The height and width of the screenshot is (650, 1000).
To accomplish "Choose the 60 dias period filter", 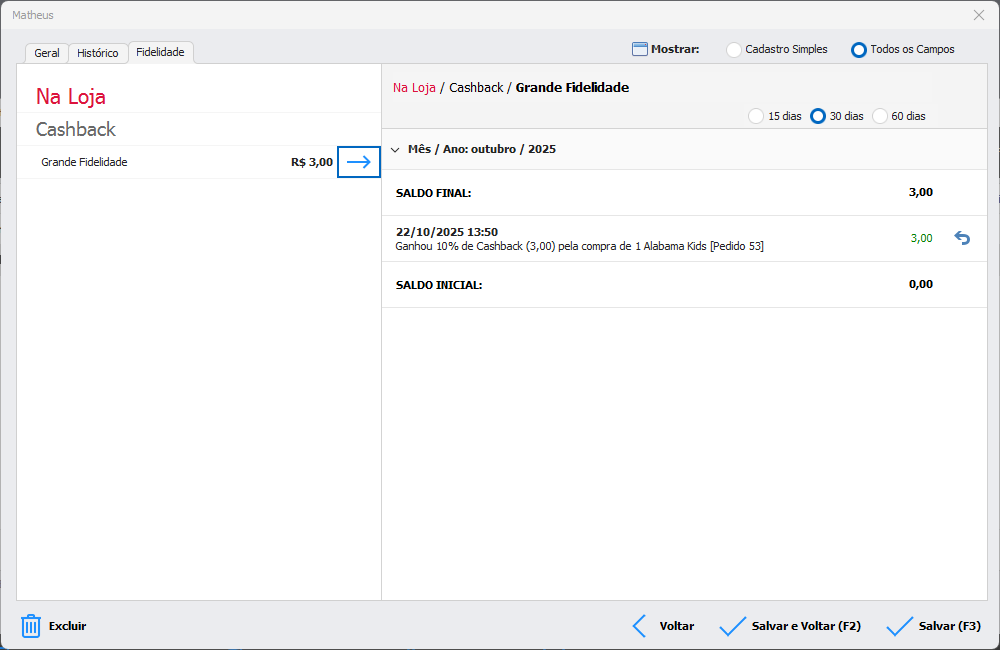I will pos(880,116).
